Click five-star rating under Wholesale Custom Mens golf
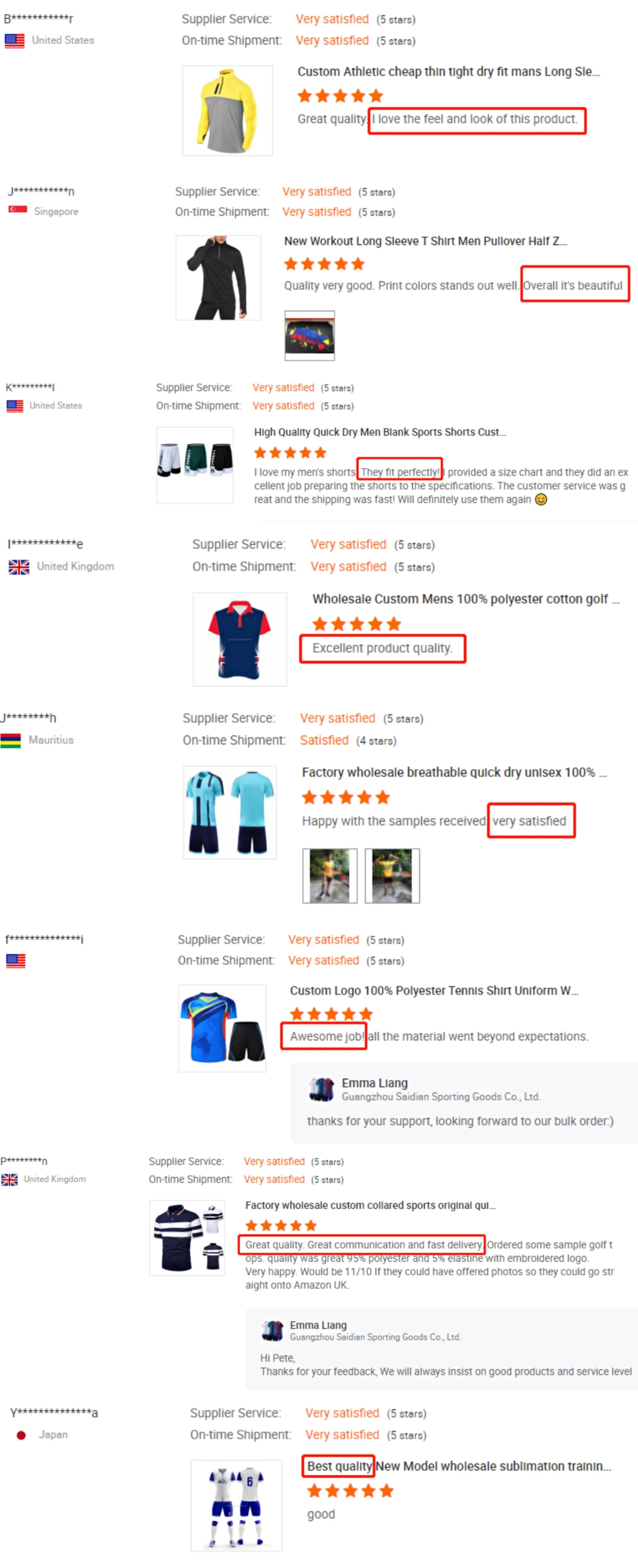The width and height of the screenshot is (638, 1568). 356,624
